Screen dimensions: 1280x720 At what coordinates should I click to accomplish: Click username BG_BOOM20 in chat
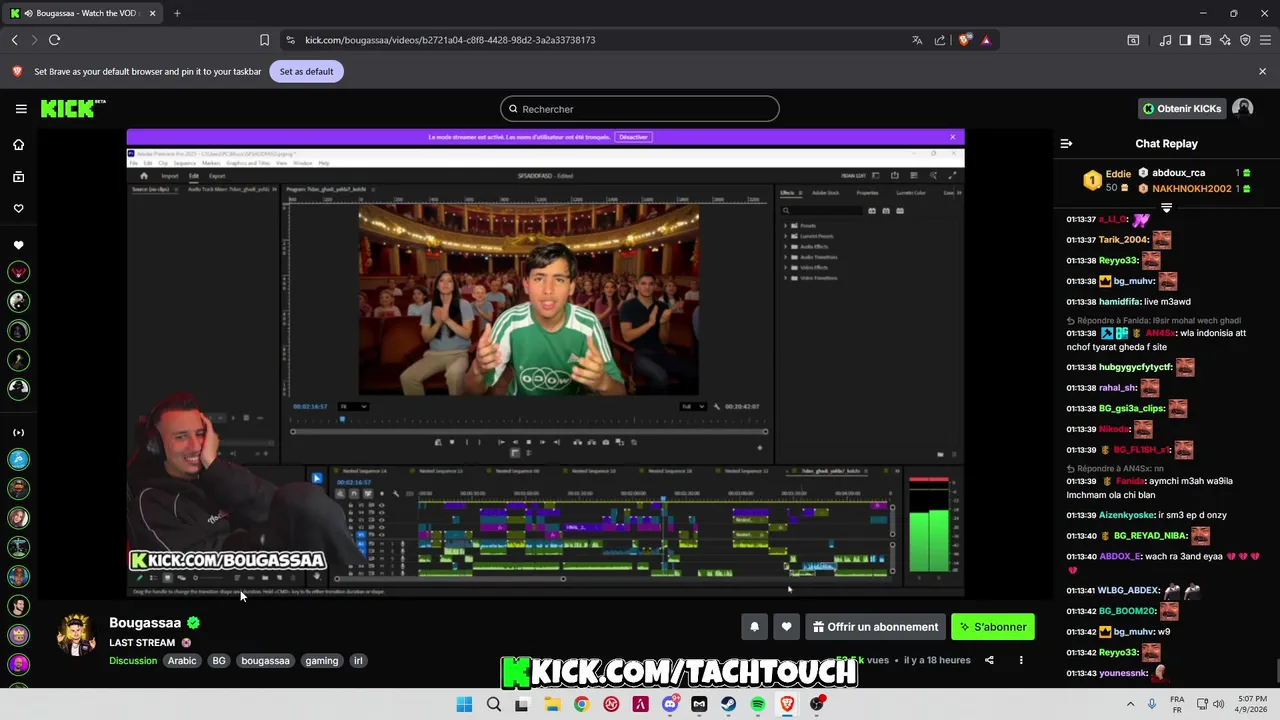(x=1127, y=611)
